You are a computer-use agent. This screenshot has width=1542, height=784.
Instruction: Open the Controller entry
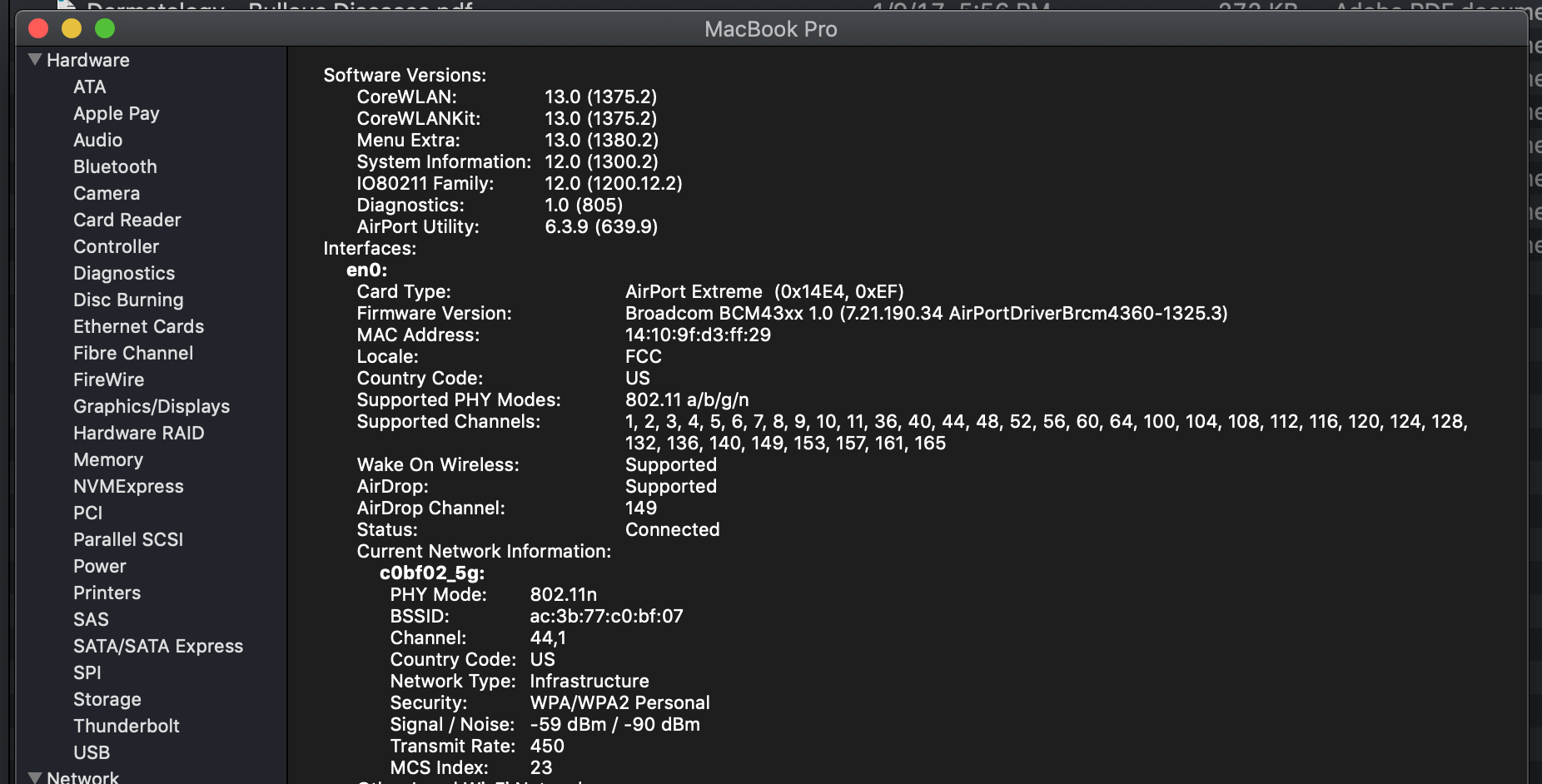pos(116,246)
